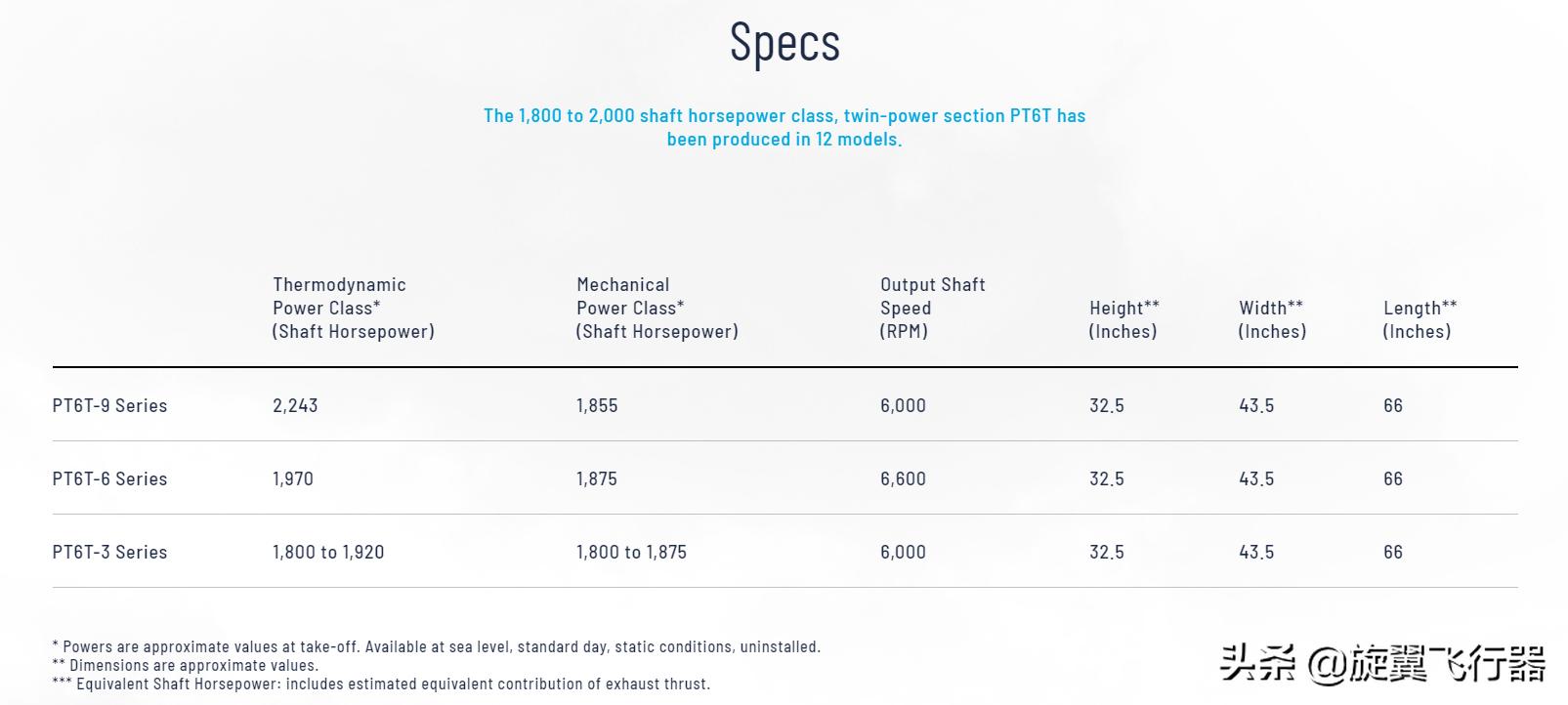Click the 1,970 thermodynamic power value

[293, 478]
